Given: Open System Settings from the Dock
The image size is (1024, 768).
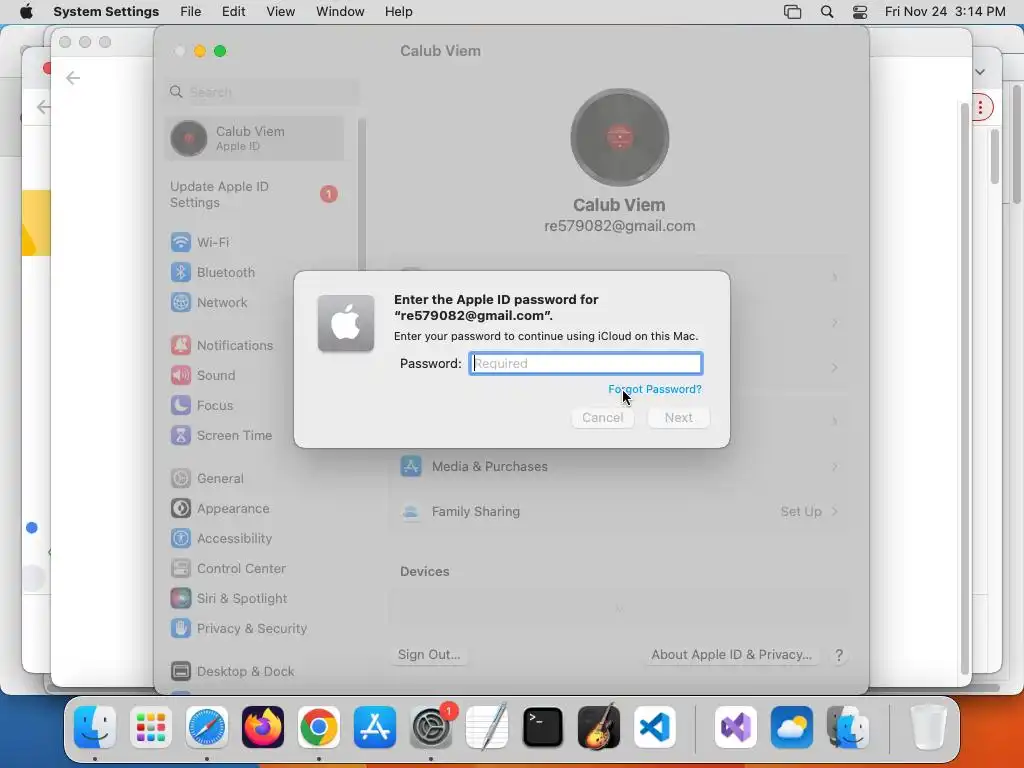Looking at the screenshot, I should [x=431, y=727].
